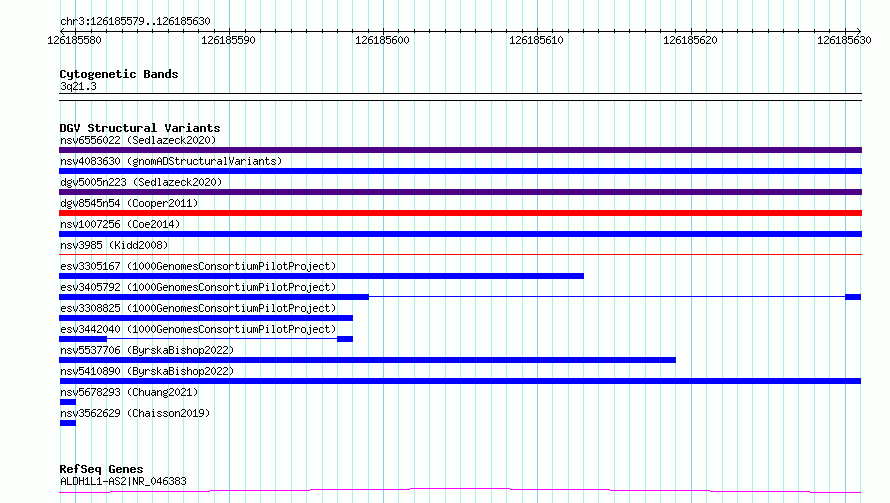The image size is (890, 503).
Task: Click purple bar under dgv5005n223
Action: pos(460,192)
